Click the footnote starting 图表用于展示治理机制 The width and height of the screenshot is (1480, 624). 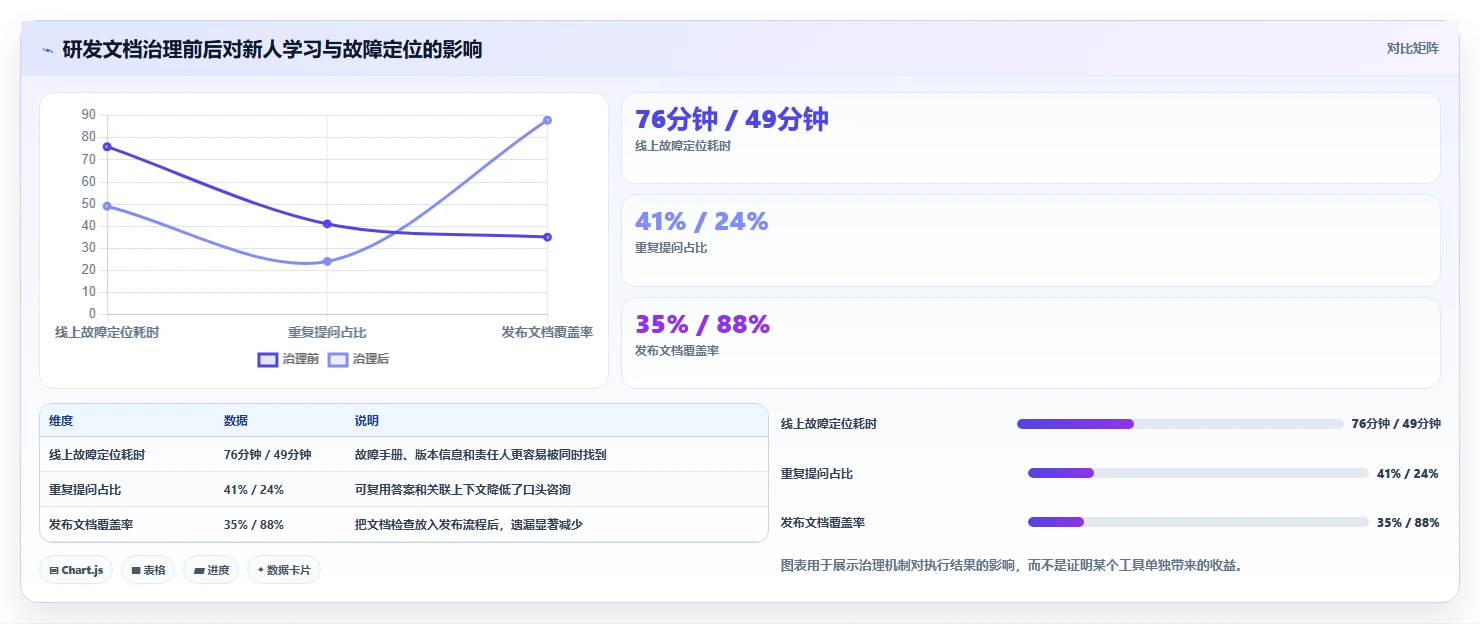click(1011, 565)
